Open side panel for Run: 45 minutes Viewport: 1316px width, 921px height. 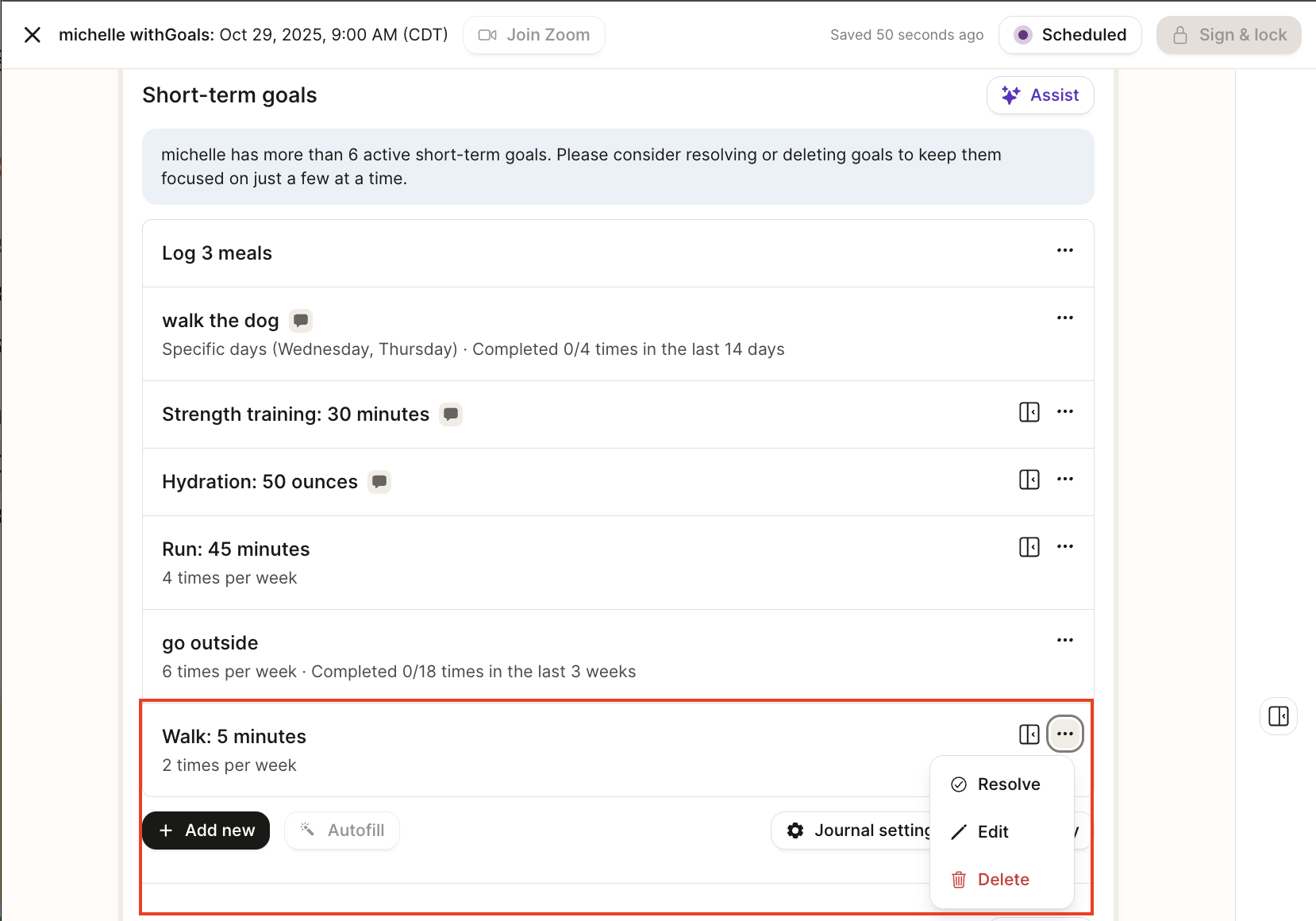click(x=1029, y=547)
